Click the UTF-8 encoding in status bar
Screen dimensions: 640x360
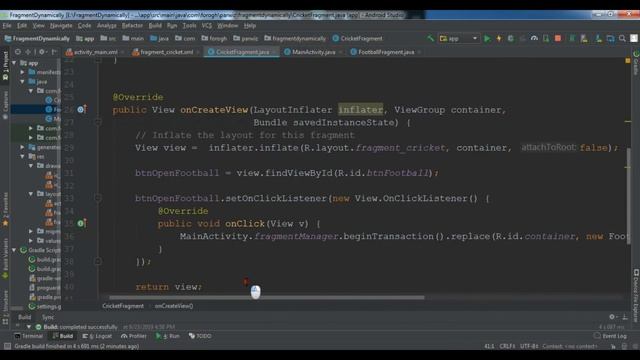[x=529, y=346]
